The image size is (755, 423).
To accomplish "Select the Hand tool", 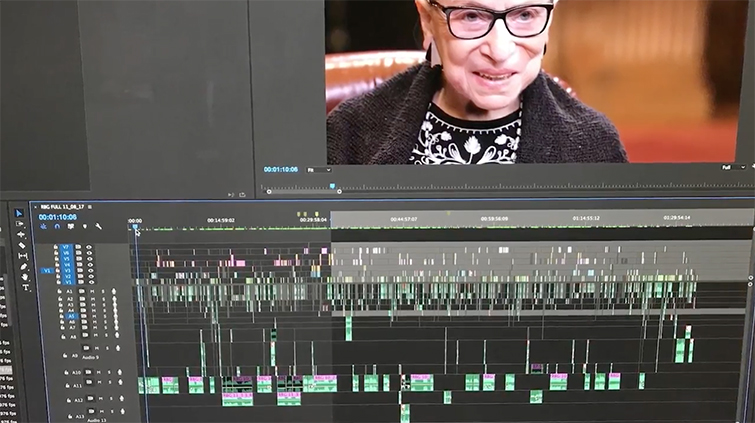I will (x=25, y=277).
